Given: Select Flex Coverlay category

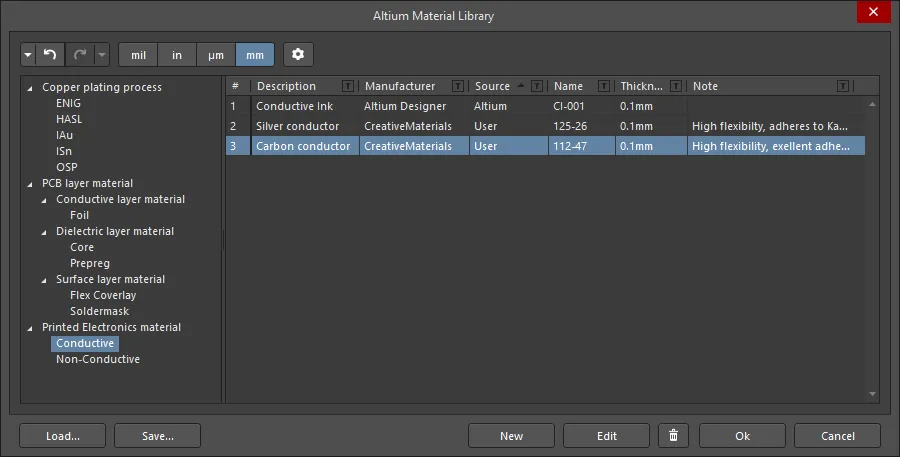Looking at the screenshot, I should (103, 295).
